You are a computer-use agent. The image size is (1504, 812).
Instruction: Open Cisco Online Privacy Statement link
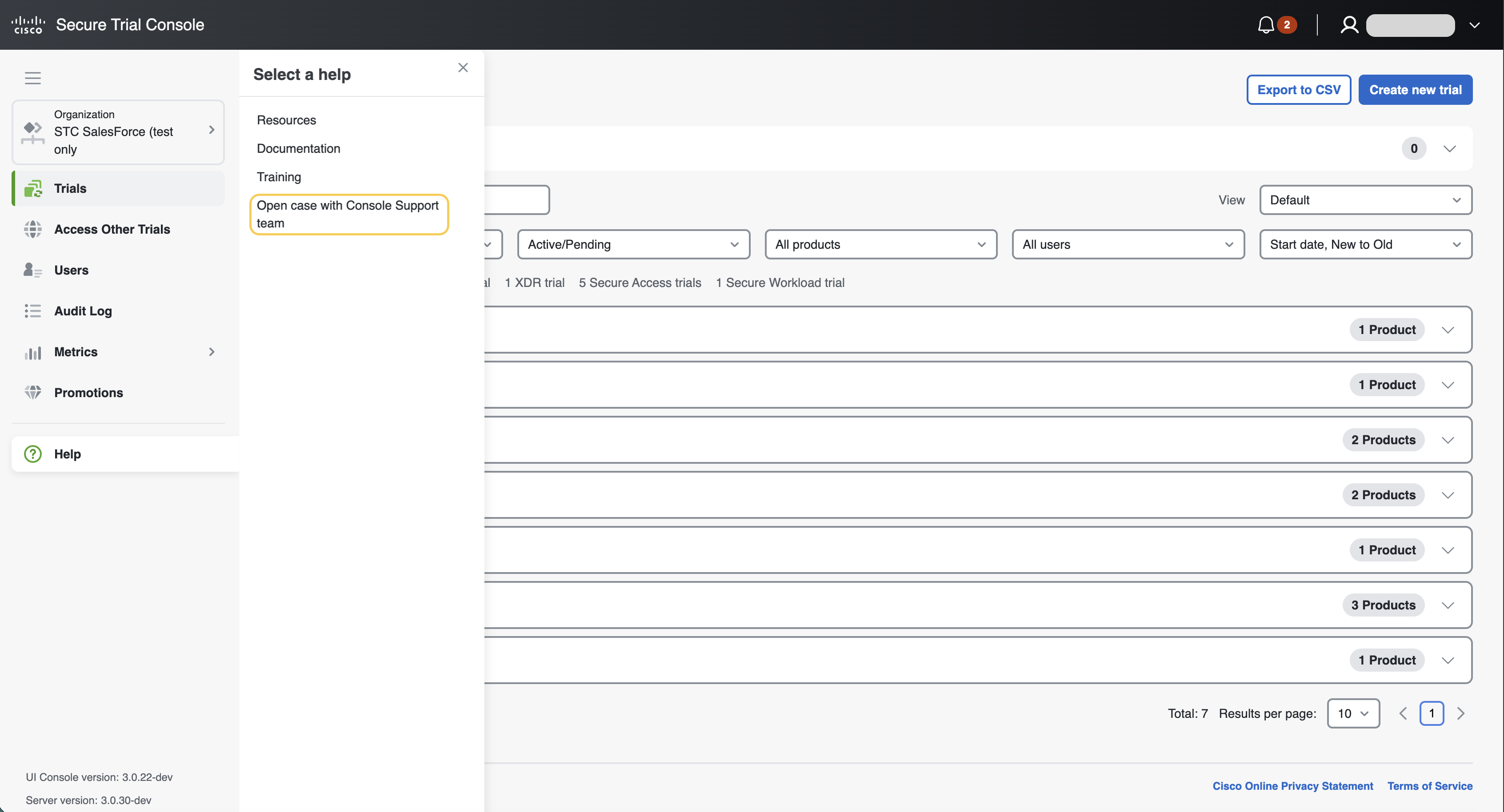[1292, 786]
